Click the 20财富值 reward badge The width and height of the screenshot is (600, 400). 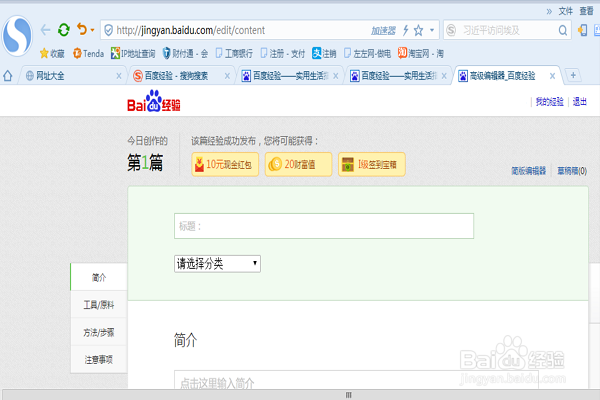[x=298, y=165]
